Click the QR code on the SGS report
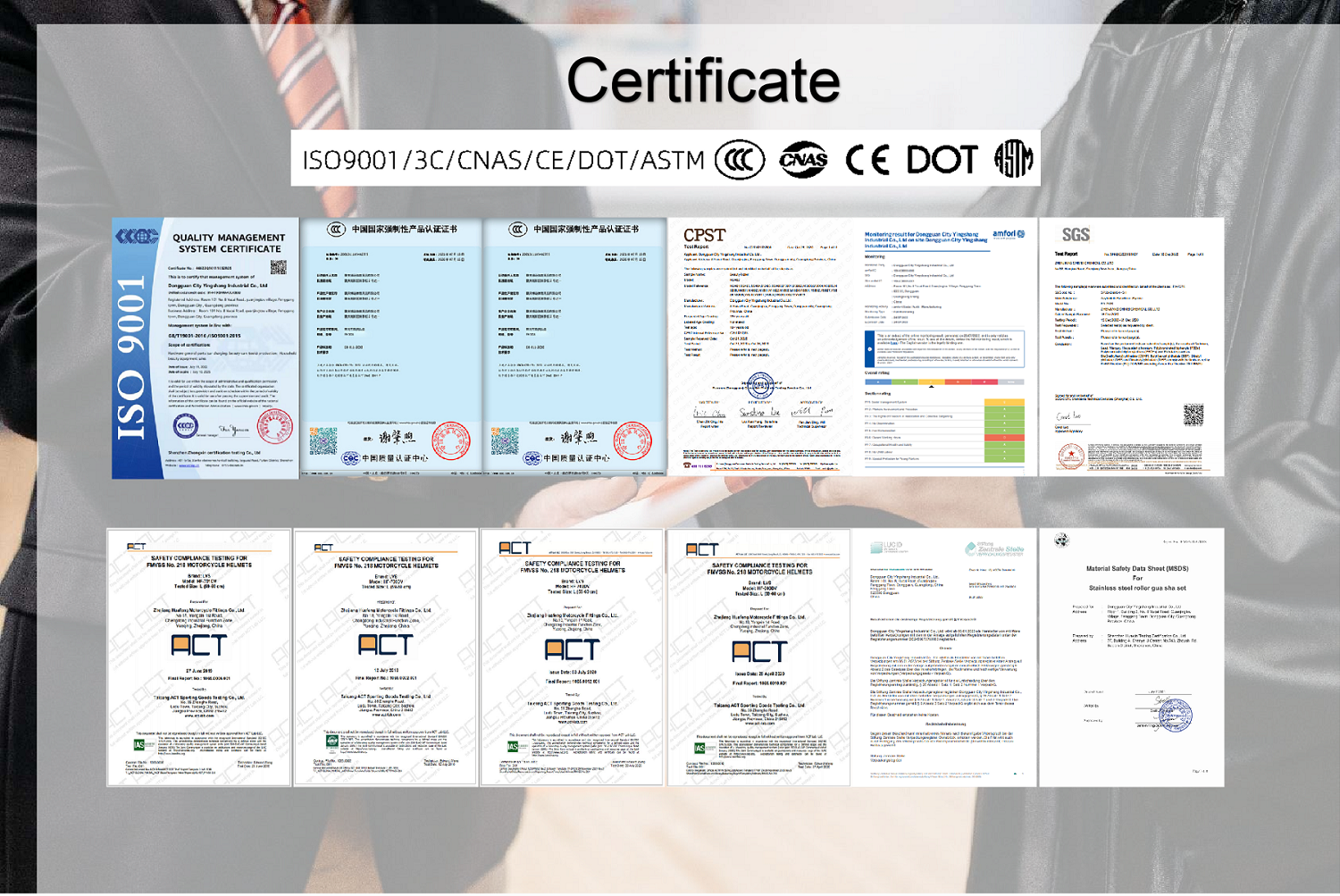1340x896 pixels. 1193,415
